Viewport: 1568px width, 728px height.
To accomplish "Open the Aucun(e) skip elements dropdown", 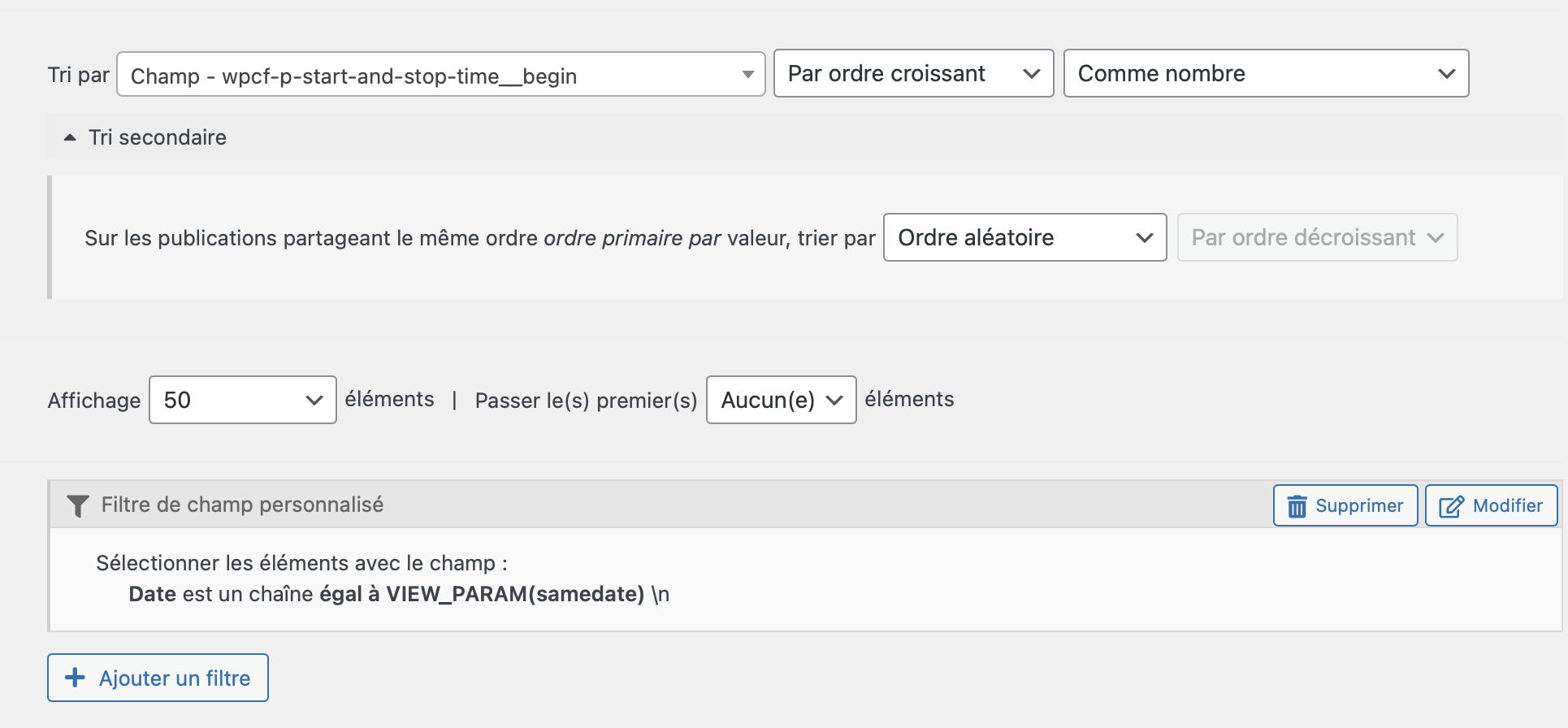I will tap(782, 400).
